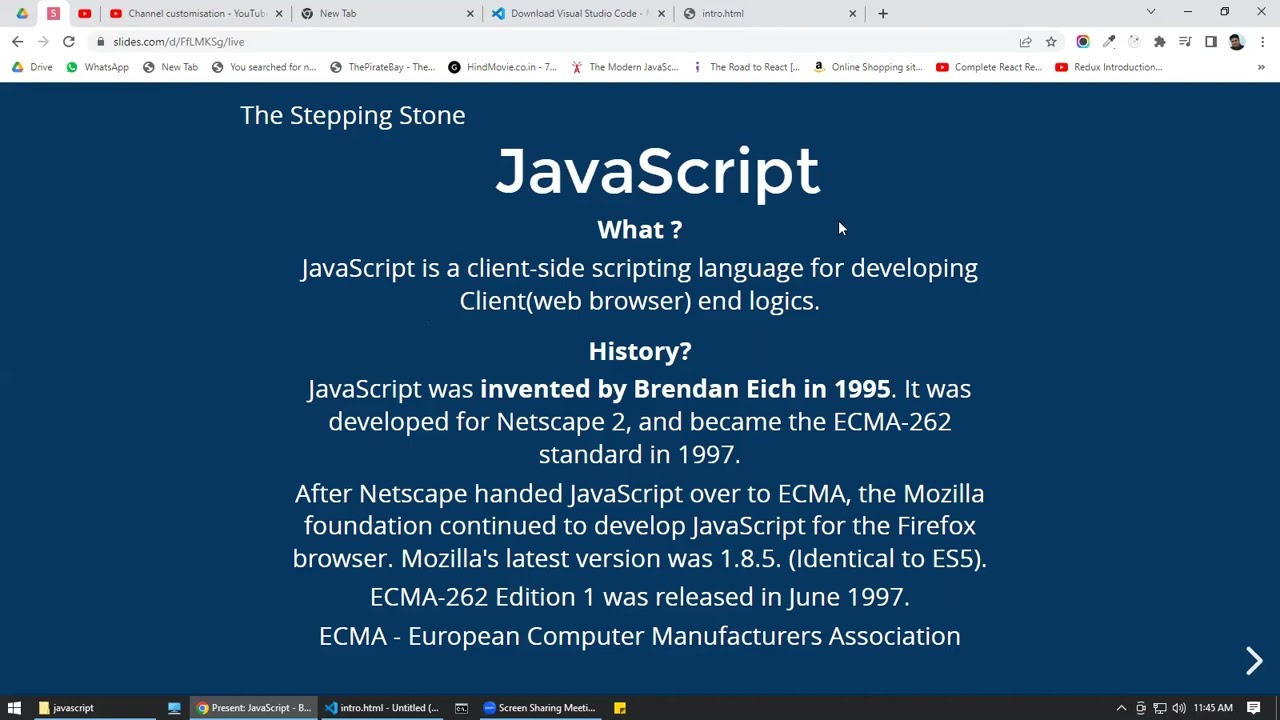Open the yellow sticky notes taskbar icon
Screen dimensions: 1280x720
pyautogui.click(x=620, y=708)
